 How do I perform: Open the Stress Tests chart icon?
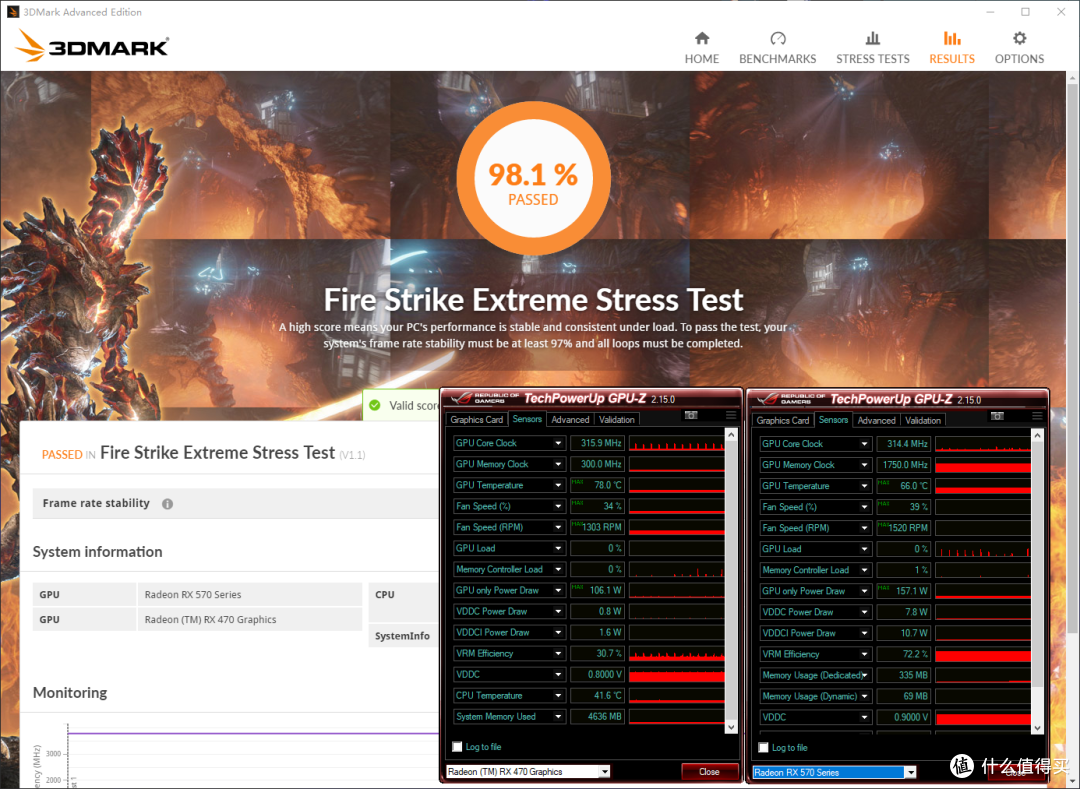tap(873, 38)
